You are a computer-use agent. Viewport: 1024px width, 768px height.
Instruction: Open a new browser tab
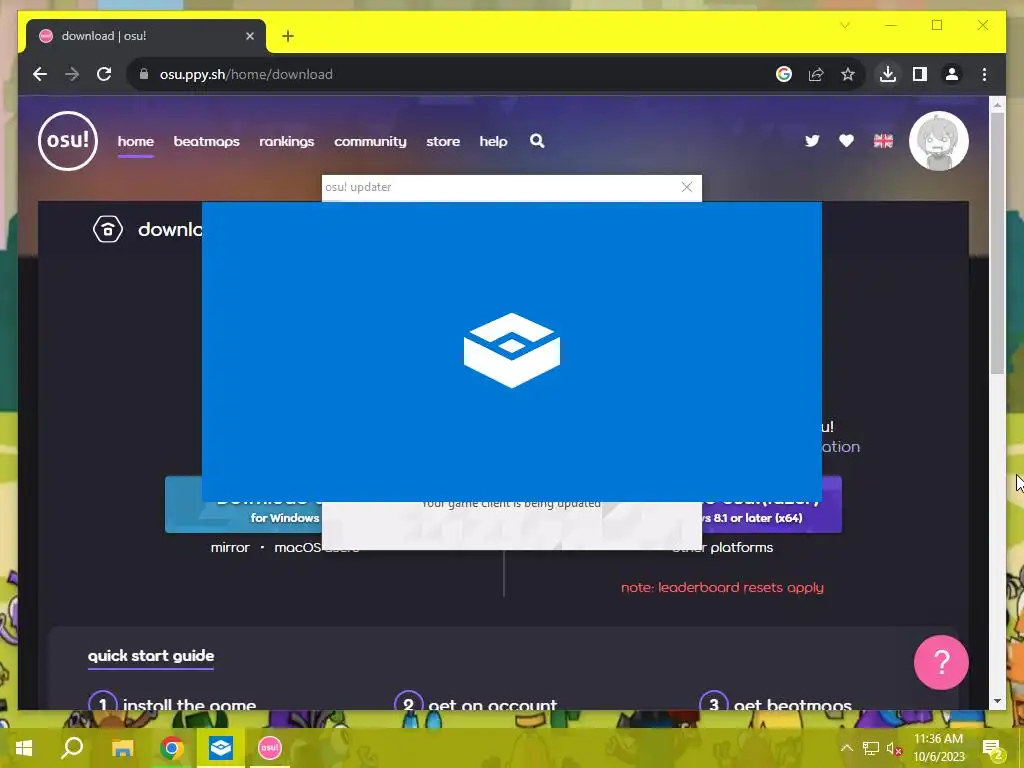288,36
